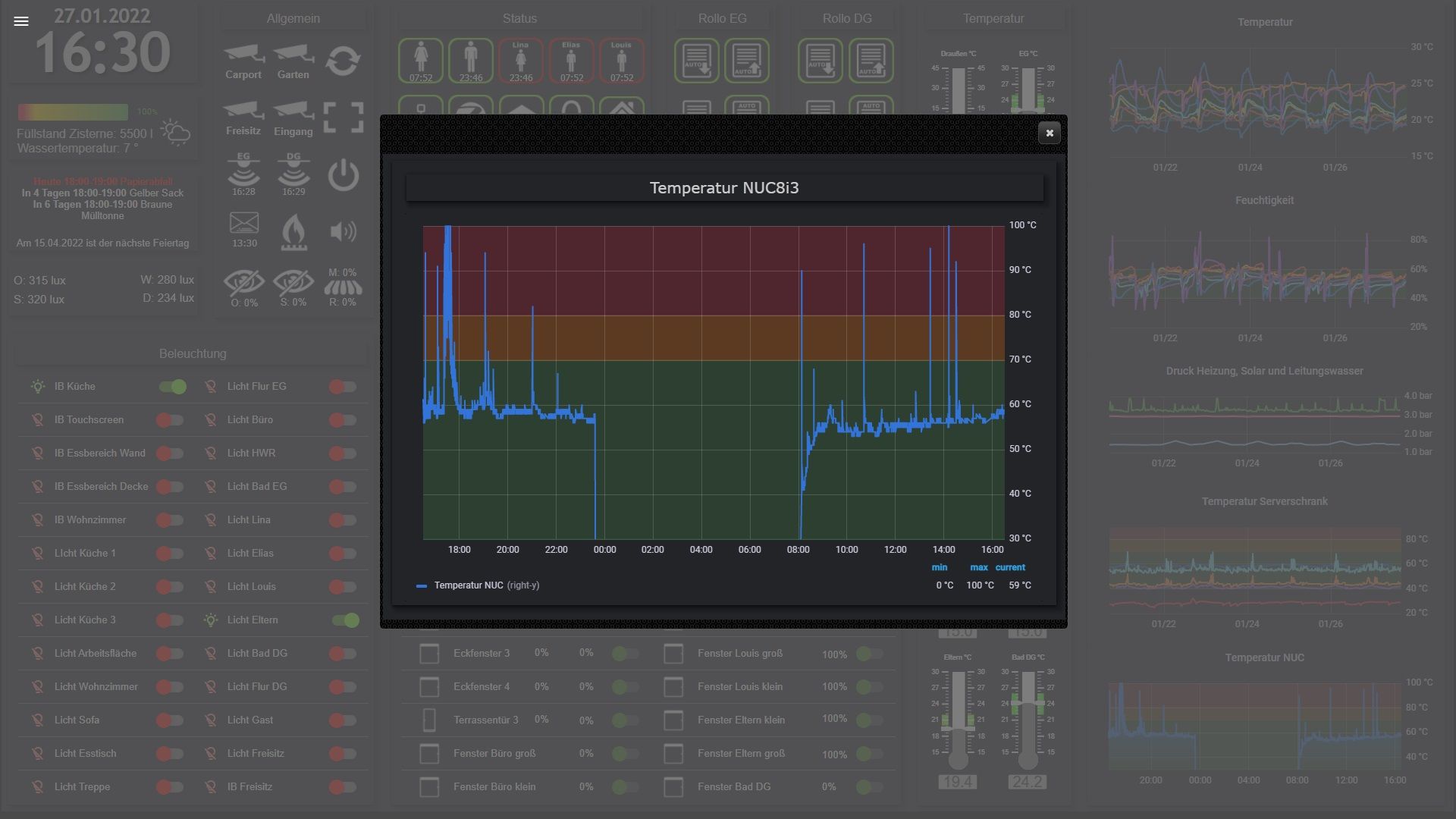Click the O: 0% crossed-eye icon
Viewport: 1456px width, 819px height.
[244, 284]
